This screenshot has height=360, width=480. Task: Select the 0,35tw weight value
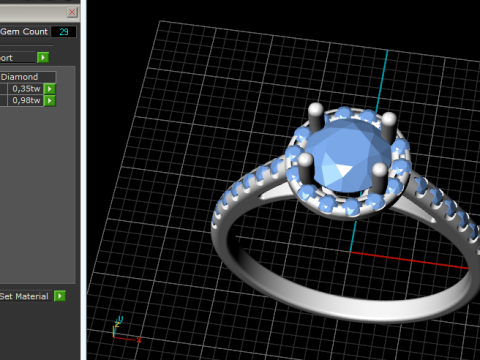pyautogui.click(x=26, y=89)
